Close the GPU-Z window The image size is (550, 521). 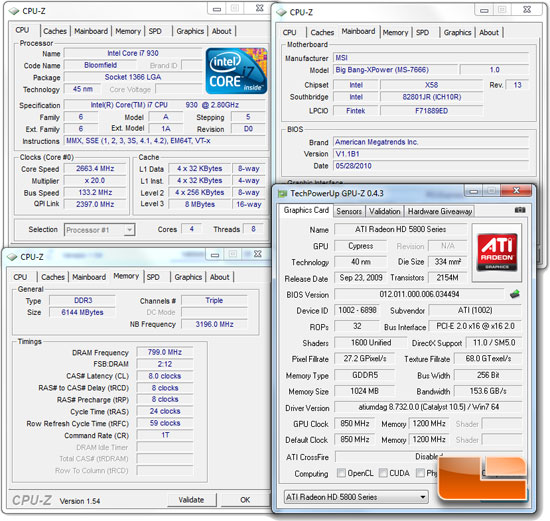pyautogui.click(x=516, y=191)
